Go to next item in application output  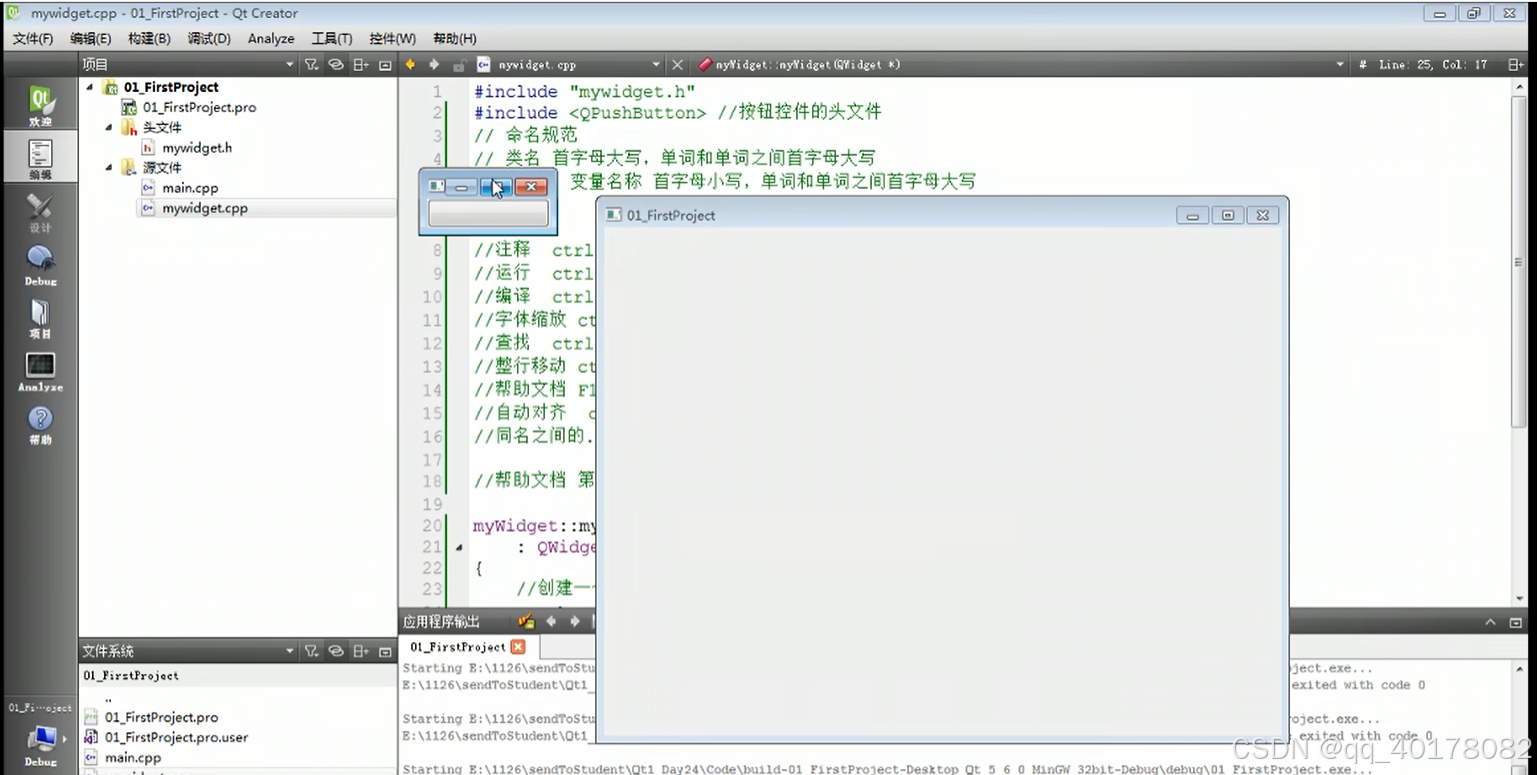coord(575,622)
